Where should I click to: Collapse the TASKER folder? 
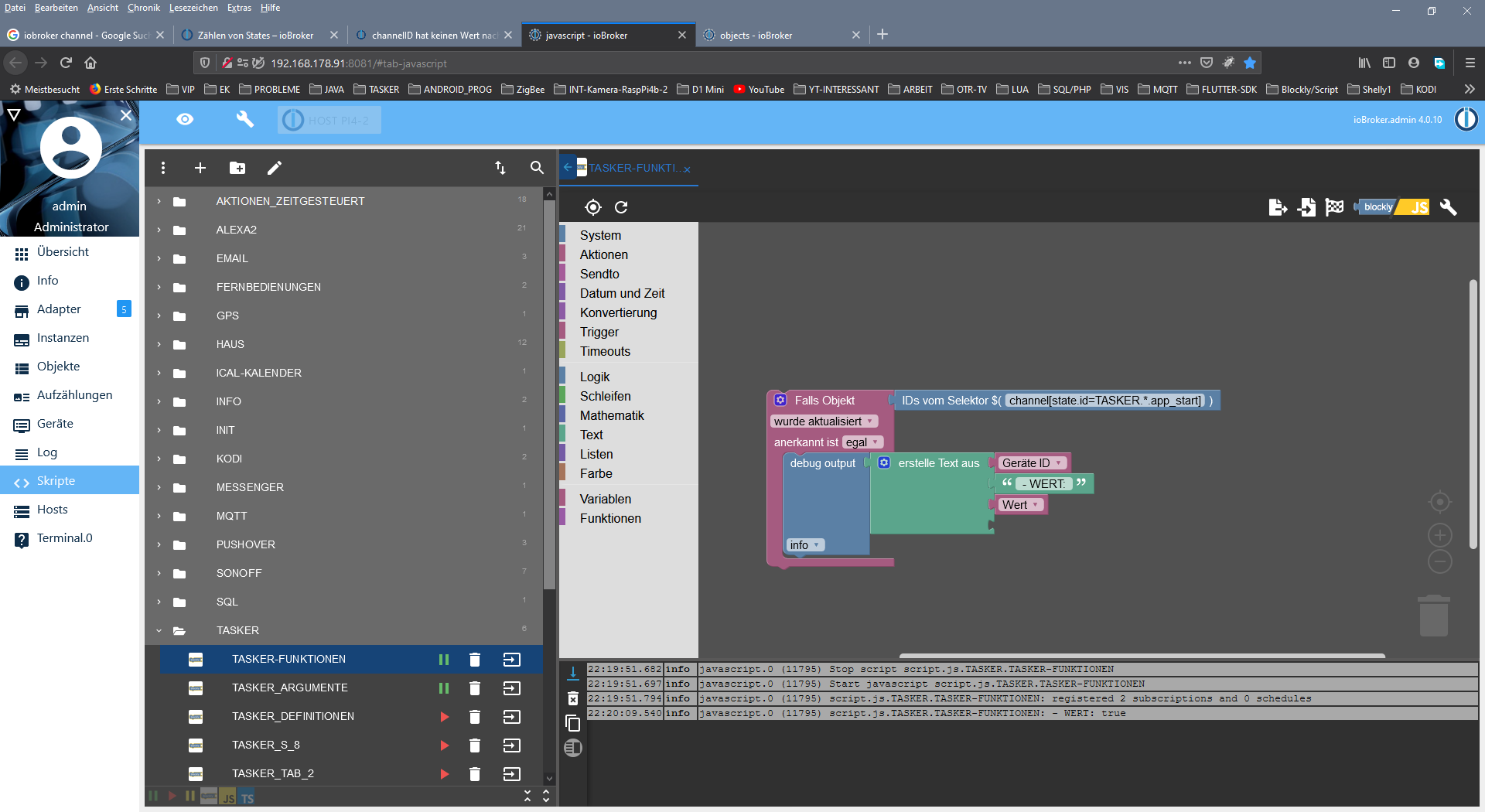159,630
